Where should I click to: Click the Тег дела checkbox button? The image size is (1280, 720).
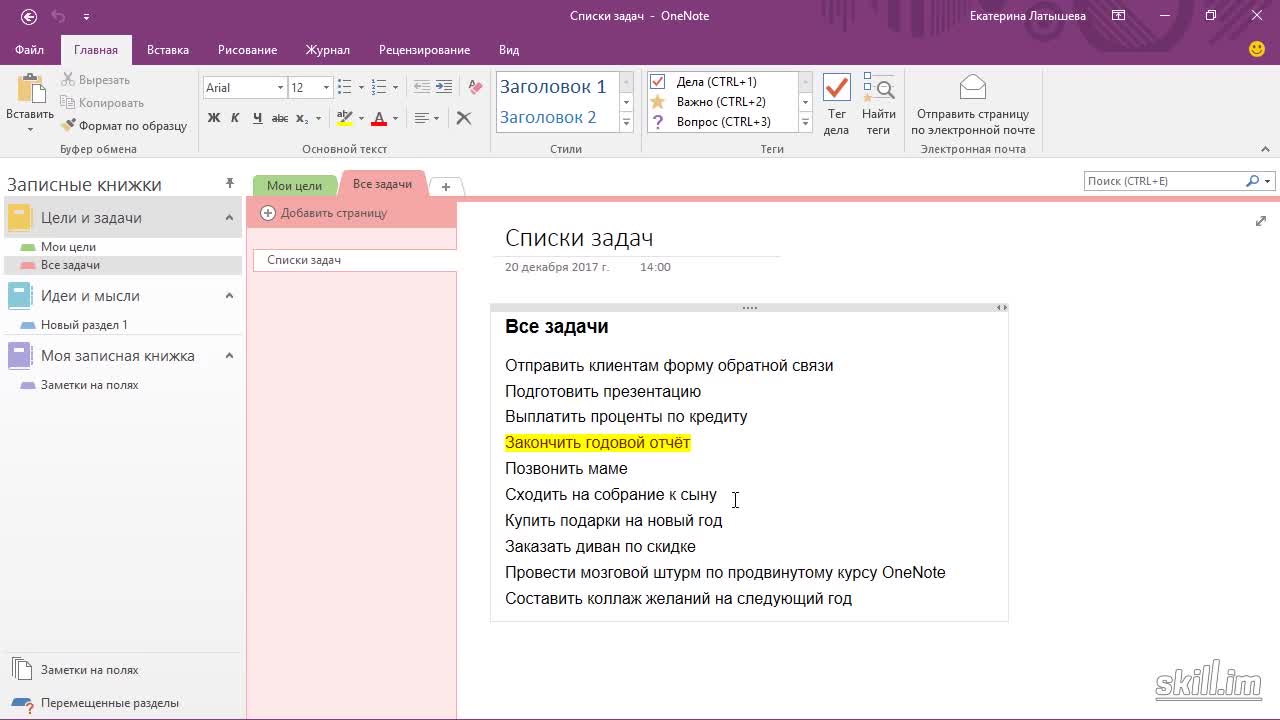(836, 104)
